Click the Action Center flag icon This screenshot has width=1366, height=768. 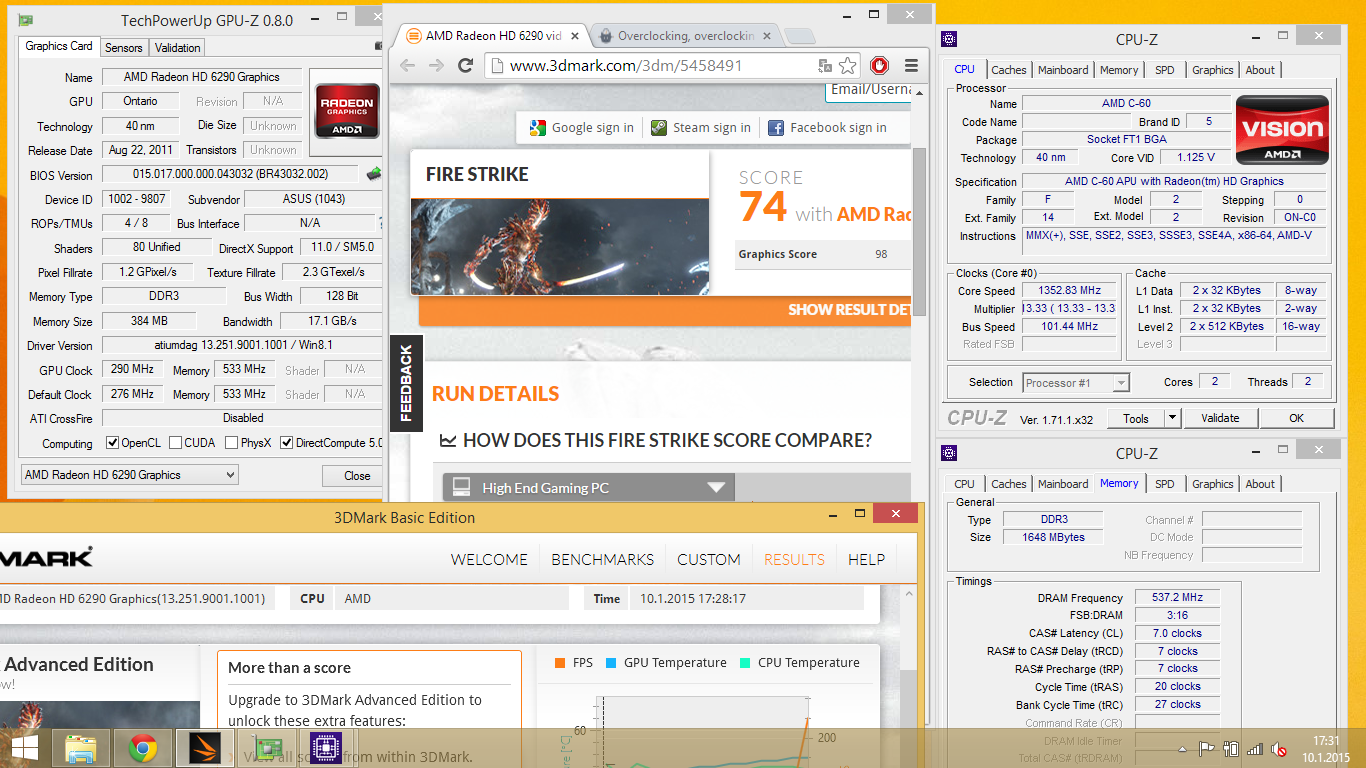[x=1207, y=749]
